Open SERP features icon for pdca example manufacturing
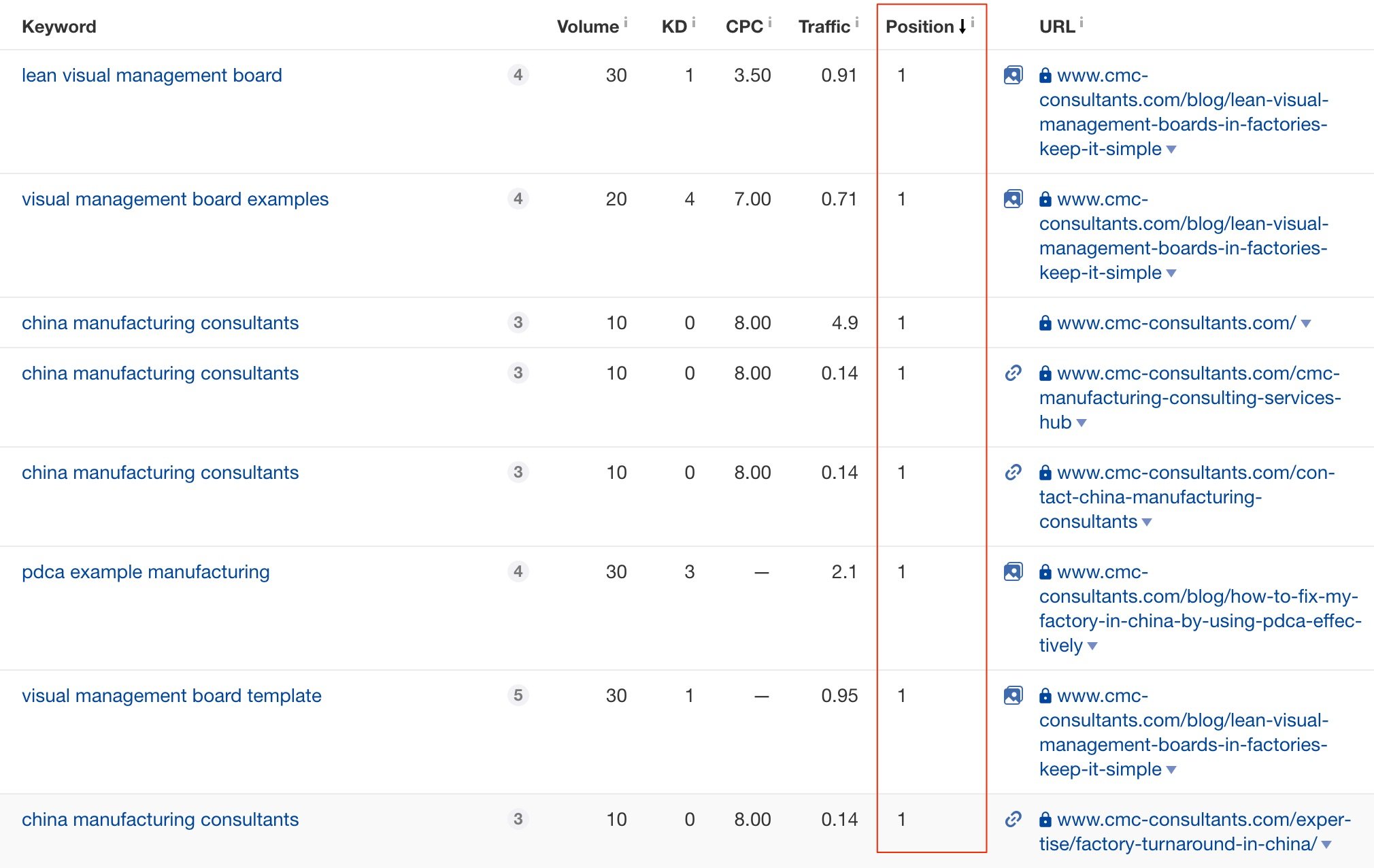Image resolution: width=1374 pixels, height=868 pixels. 1013,571
